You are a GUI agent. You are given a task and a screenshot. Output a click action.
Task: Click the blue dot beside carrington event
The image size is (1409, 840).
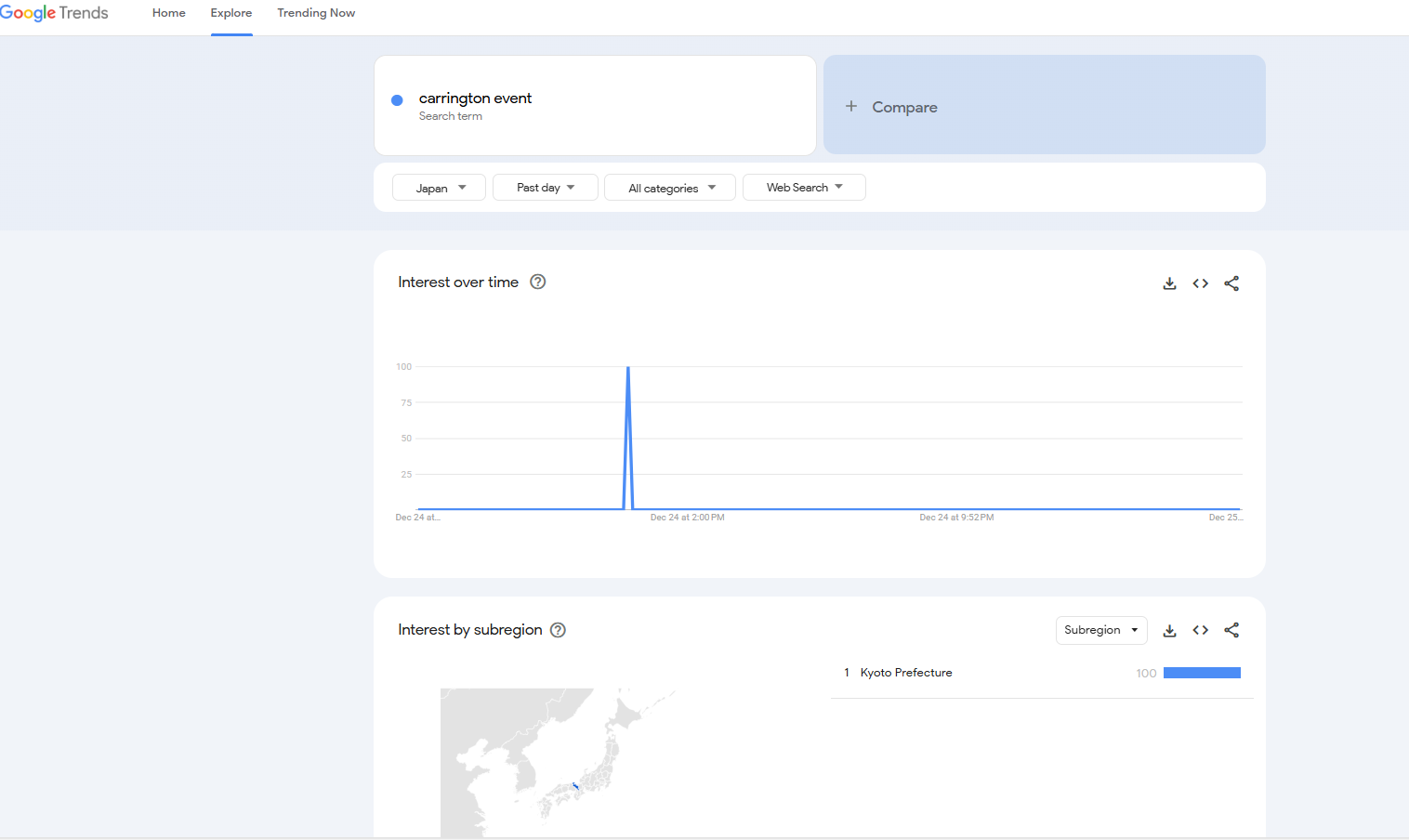[397, 100]
